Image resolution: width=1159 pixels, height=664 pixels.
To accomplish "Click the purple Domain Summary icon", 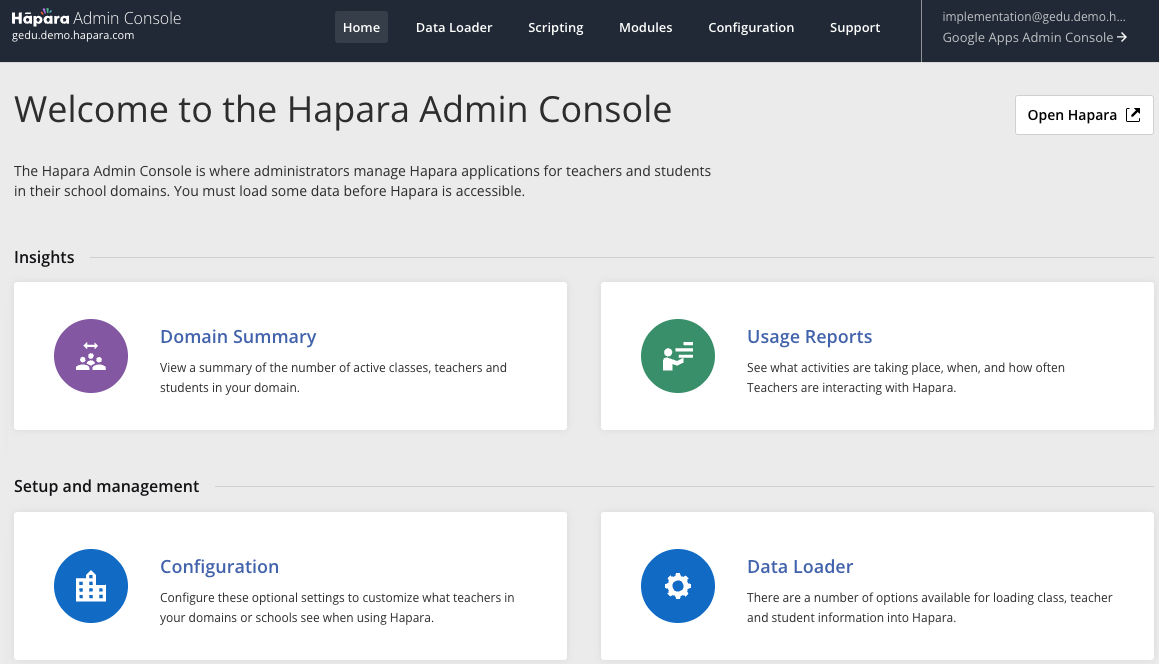I will tap(91, 356).
